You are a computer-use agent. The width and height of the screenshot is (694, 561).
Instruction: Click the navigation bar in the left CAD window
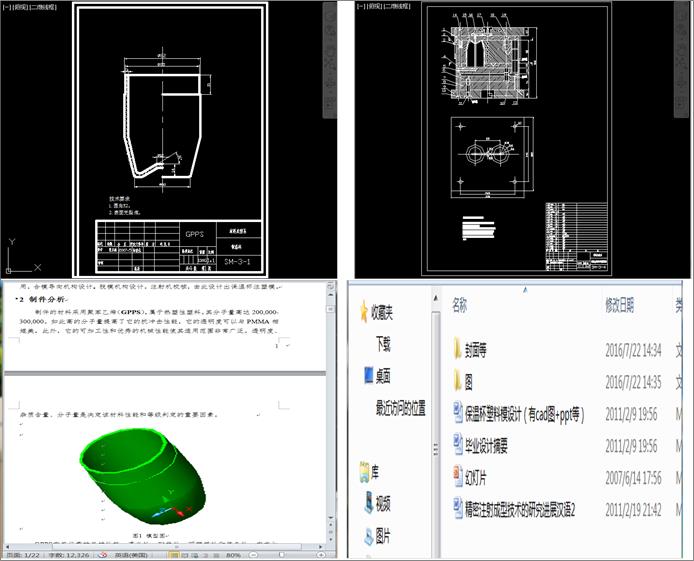[x=330, y=60]
